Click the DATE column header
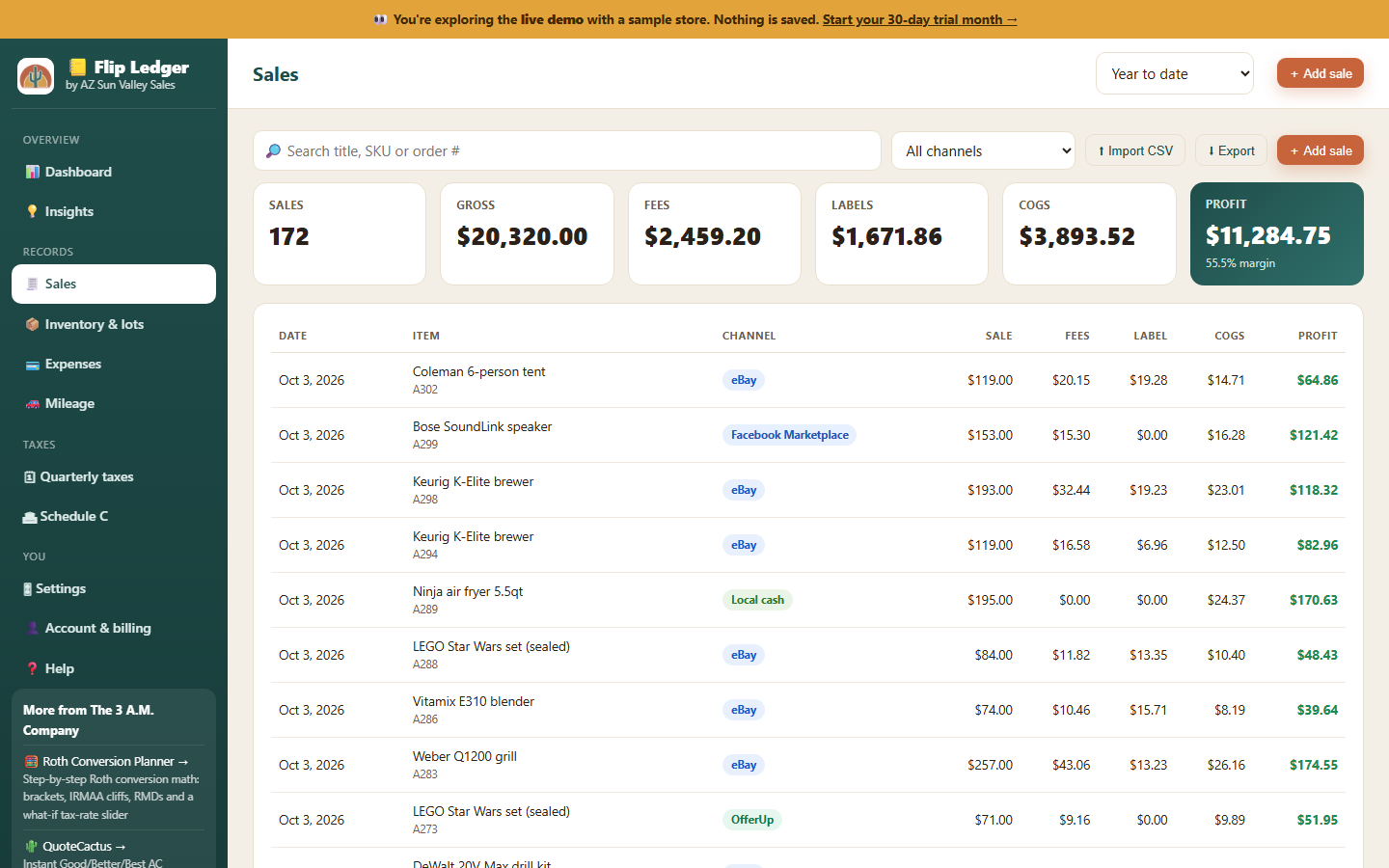Image resolution: width=1389 pixels, height=868 pixels. tap(292, 336)
